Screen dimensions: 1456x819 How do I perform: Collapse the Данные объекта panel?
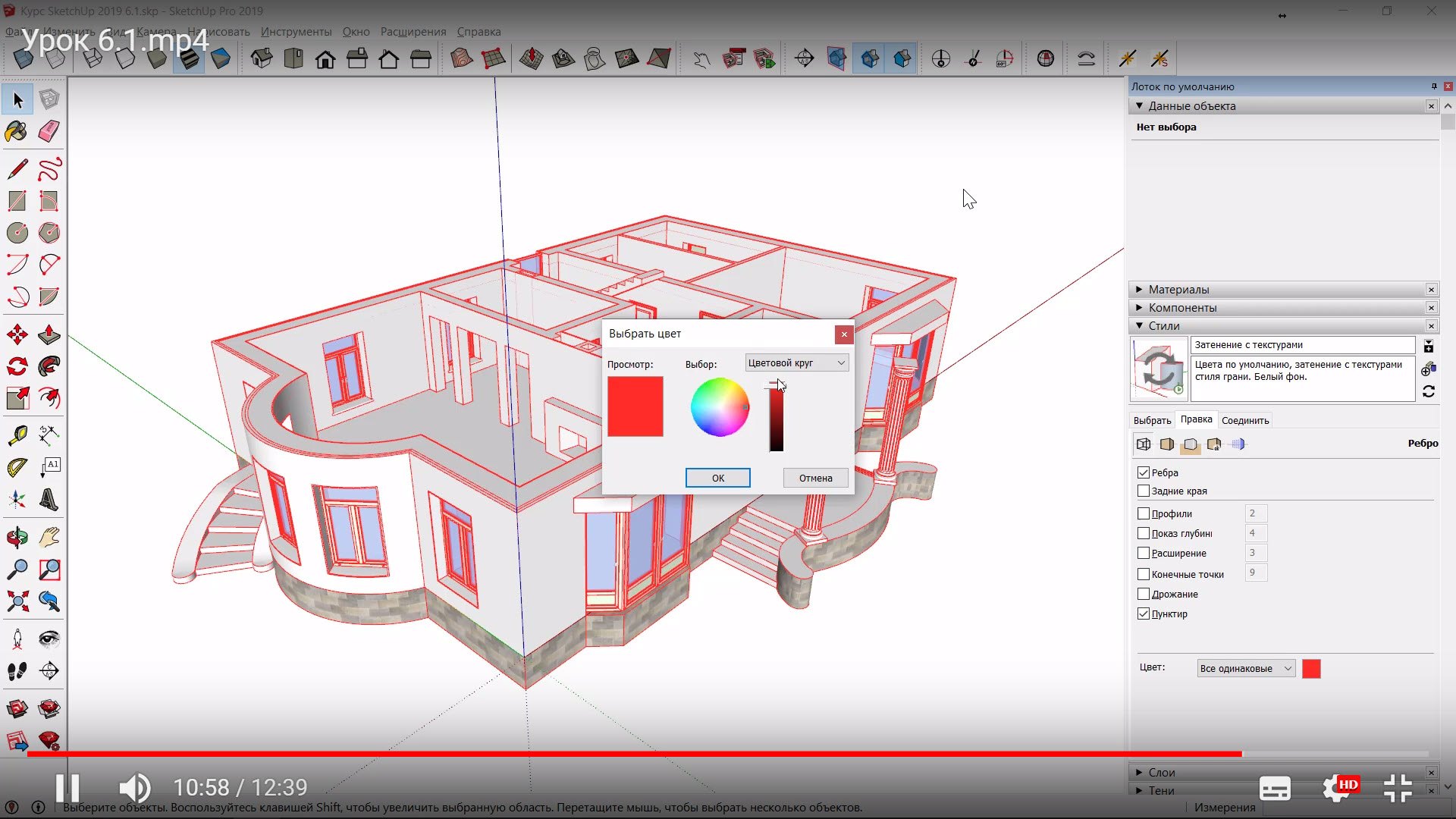pyautogui.click(x=1139, y=106)
